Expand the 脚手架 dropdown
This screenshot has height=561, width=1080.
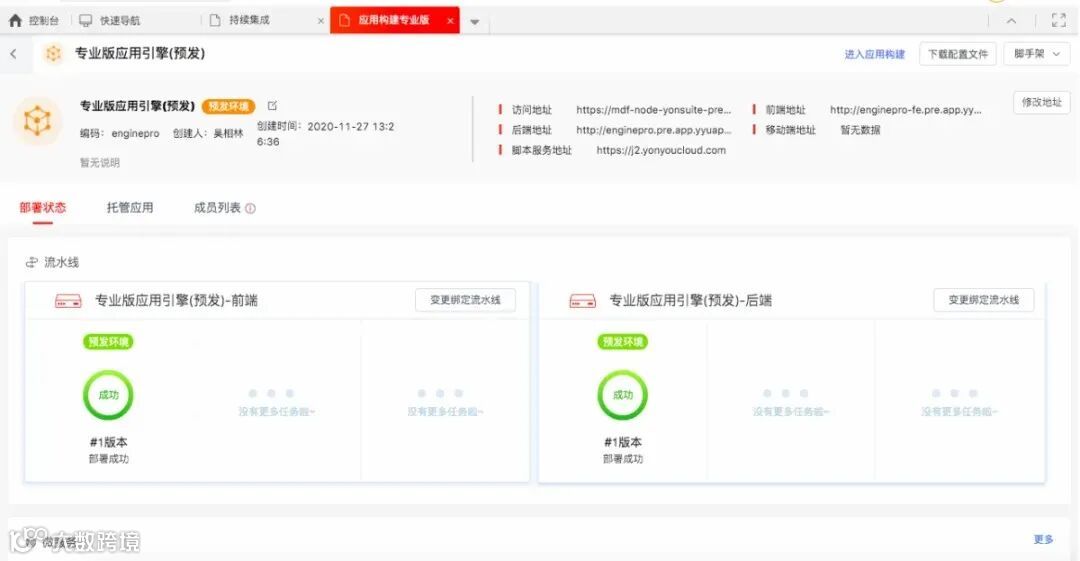tap(1037, 54)
